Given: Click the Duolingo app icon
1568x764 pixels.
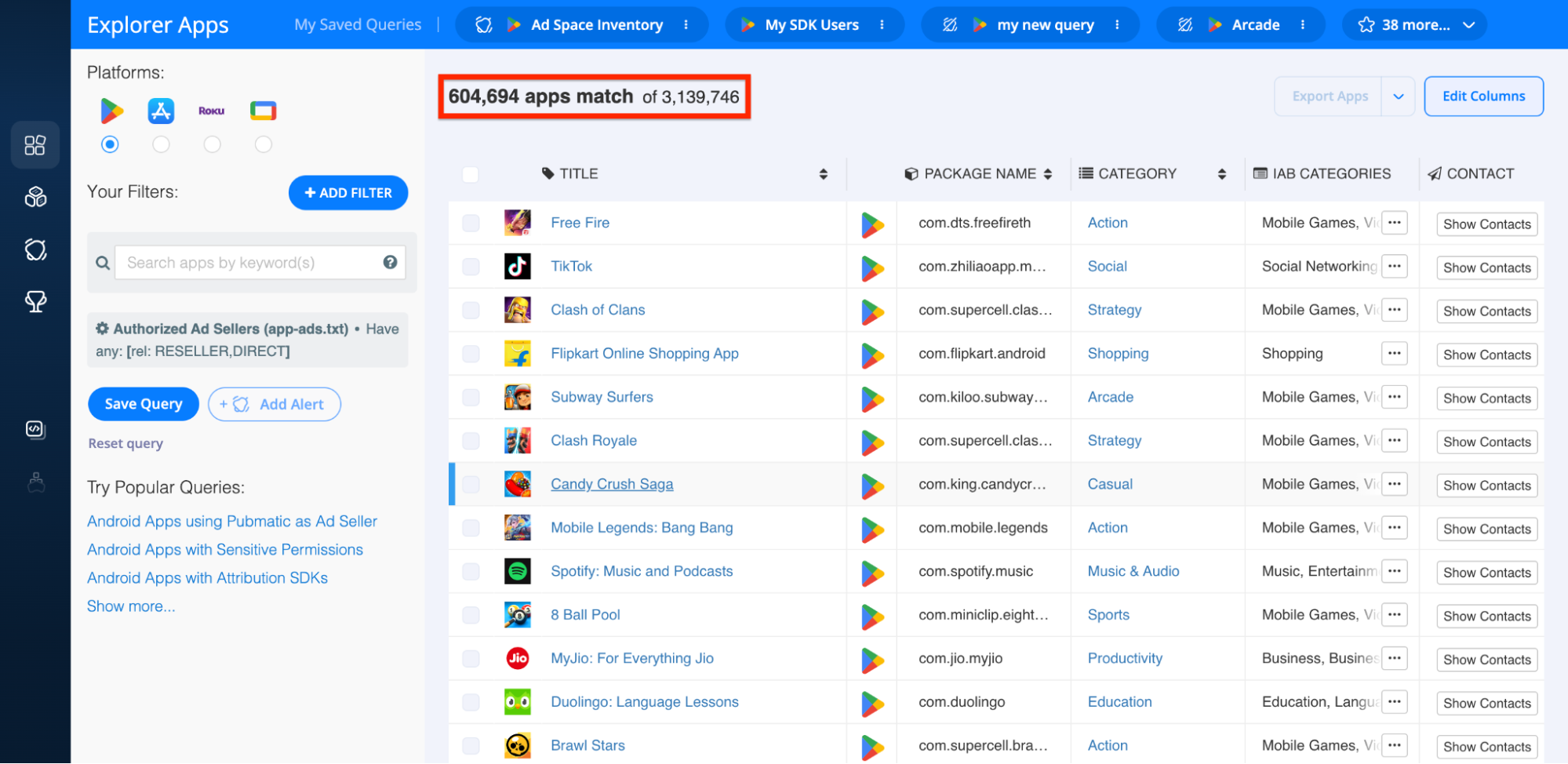Looking at the screenshot, I should tap(518, 702).
